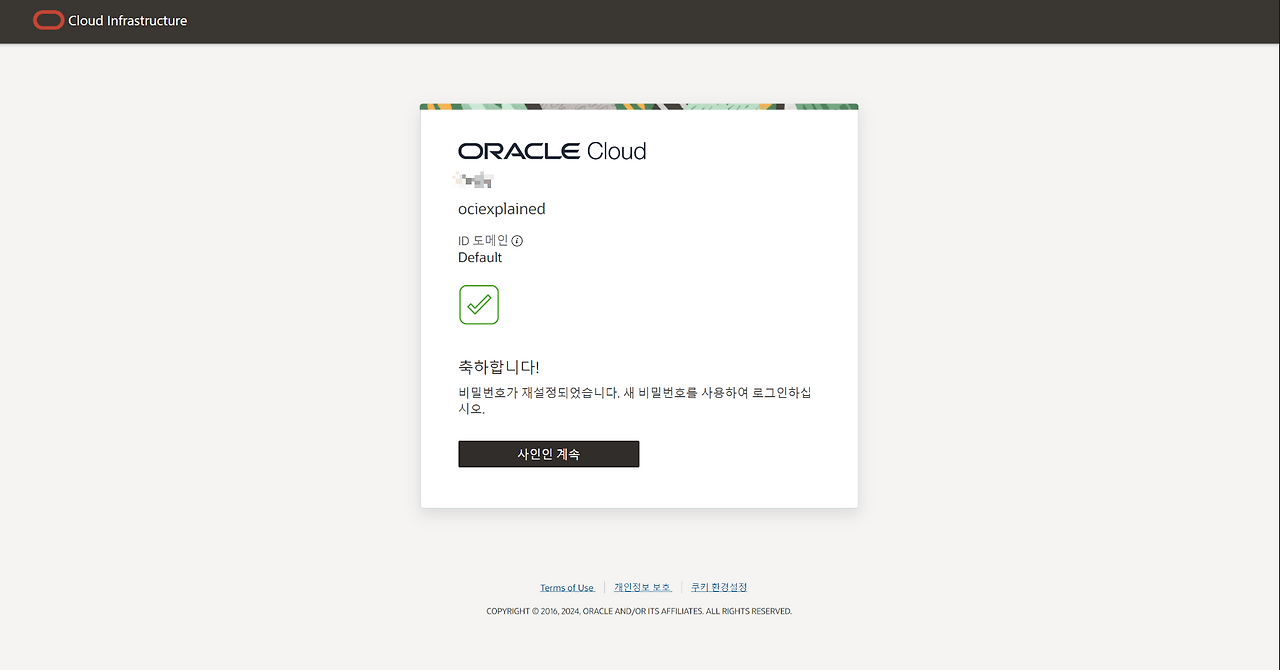Click the 축하합니다! heading

498,367
